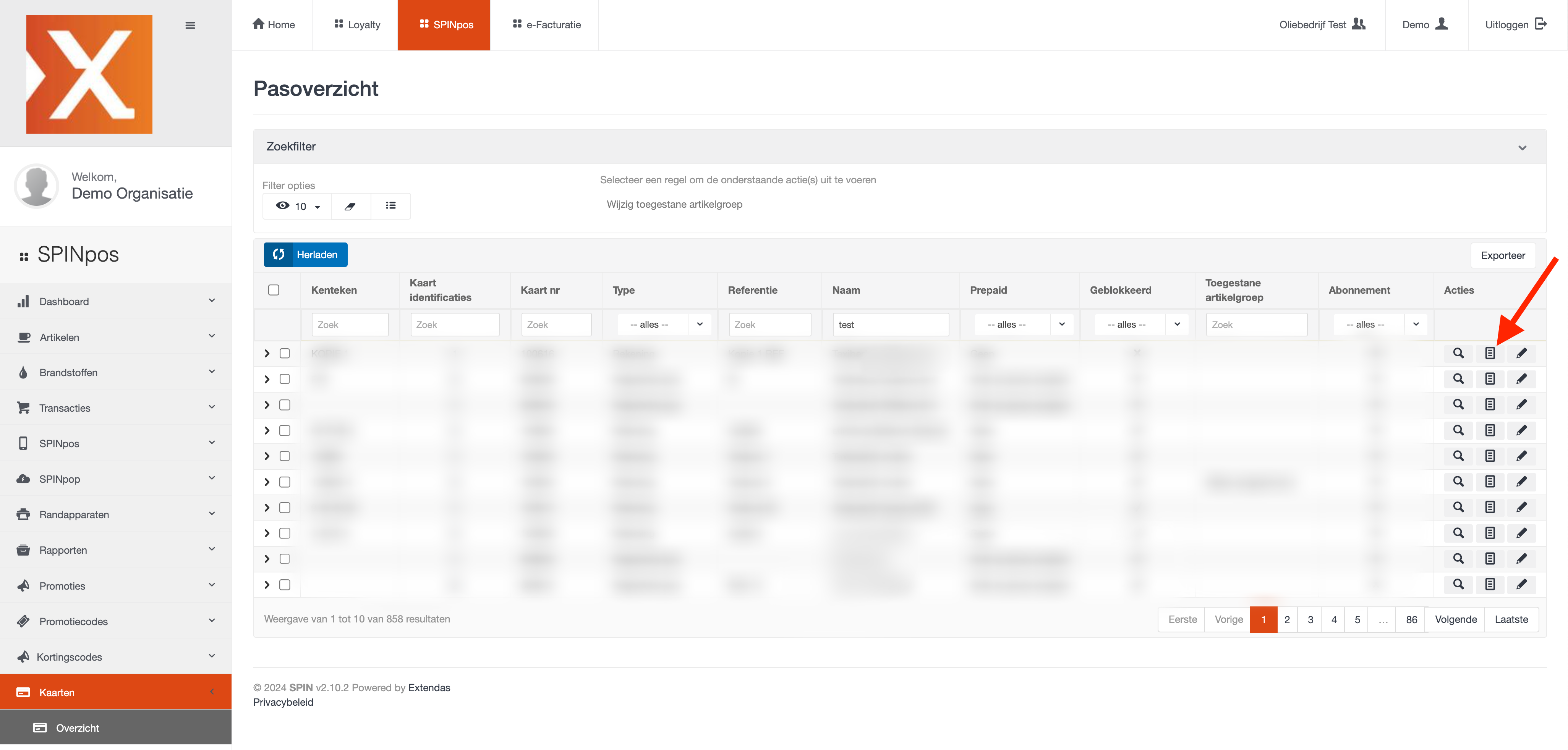Open the Type alles dropdown filter
Screen dimensions: 1568x750
coord(664,324)
